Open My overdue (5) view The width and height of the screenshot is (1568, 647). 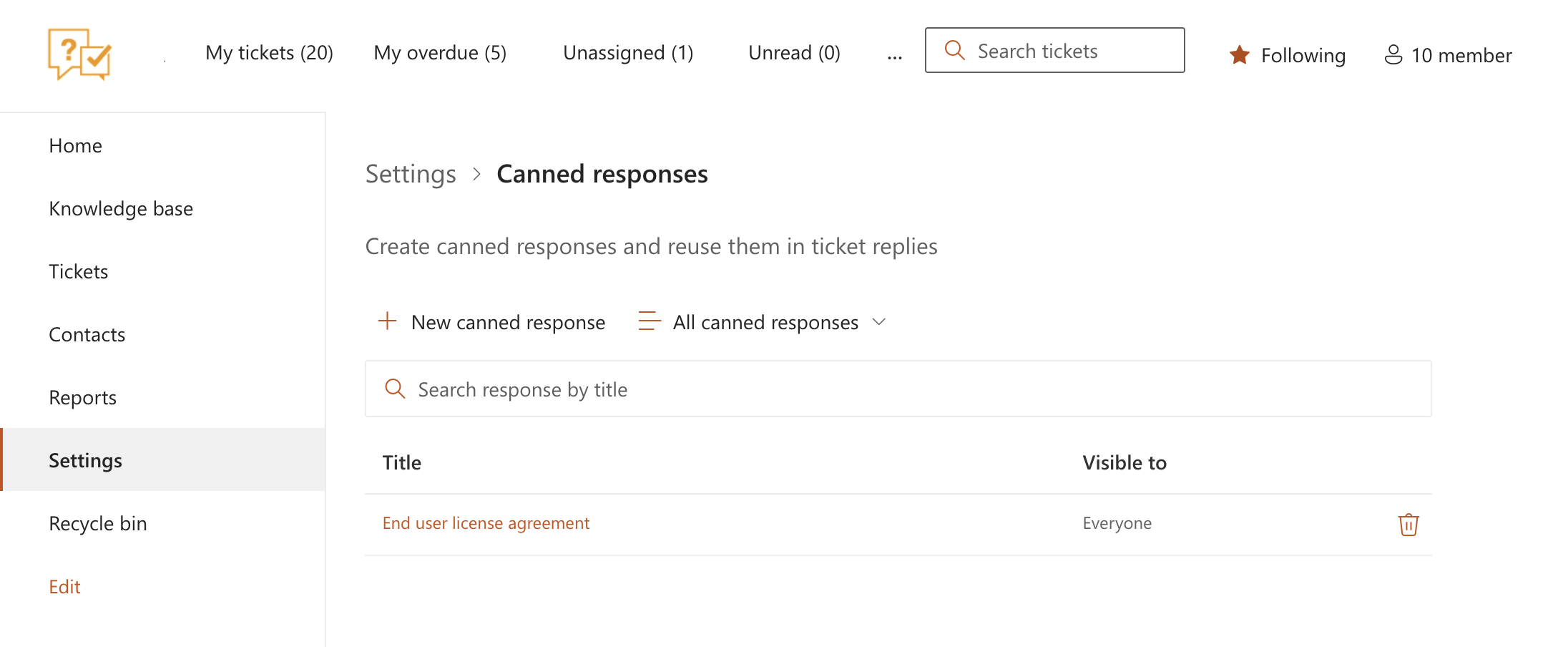tap(440, 53)
